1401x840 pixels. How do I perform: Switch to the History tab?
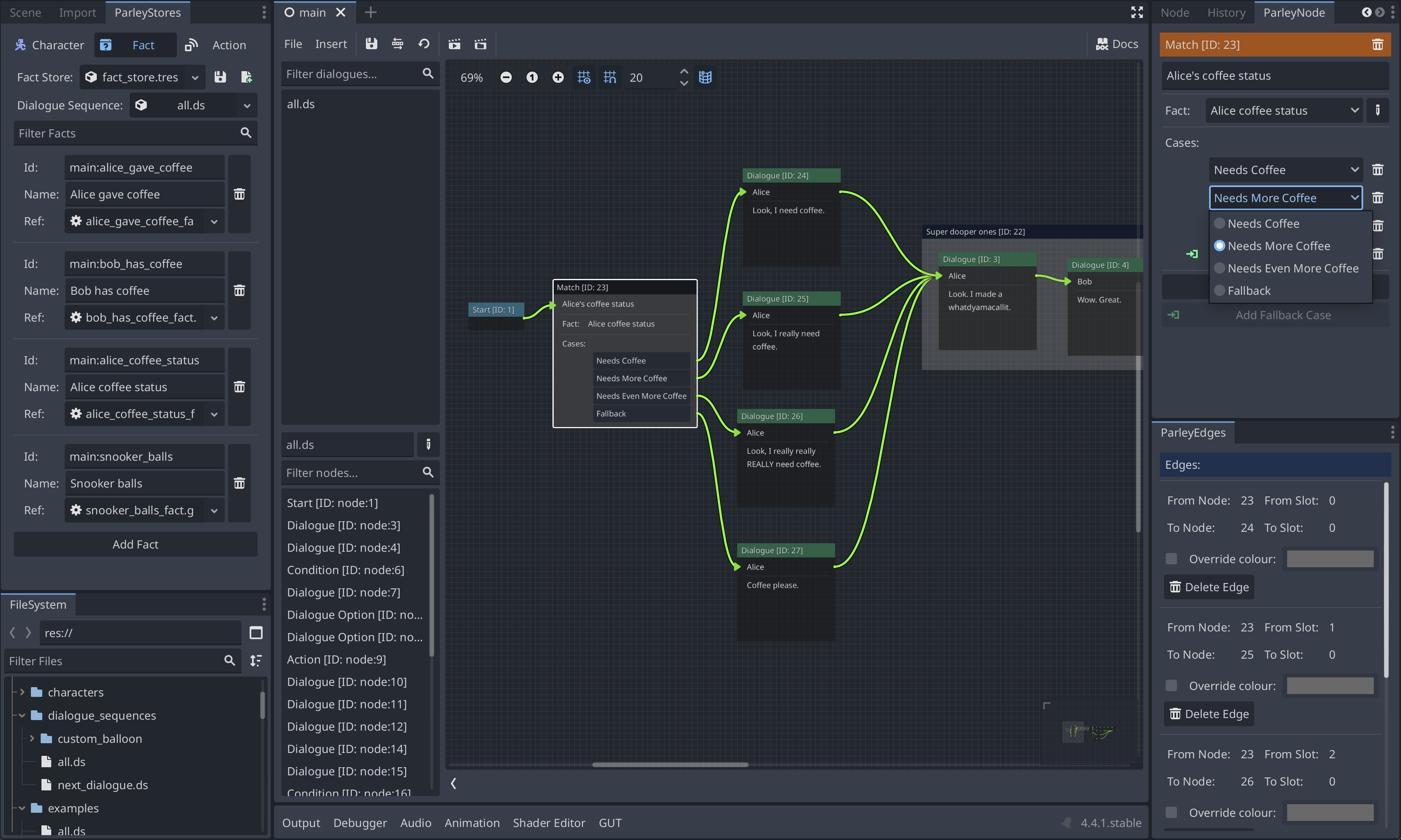(x=1226, y=13)
